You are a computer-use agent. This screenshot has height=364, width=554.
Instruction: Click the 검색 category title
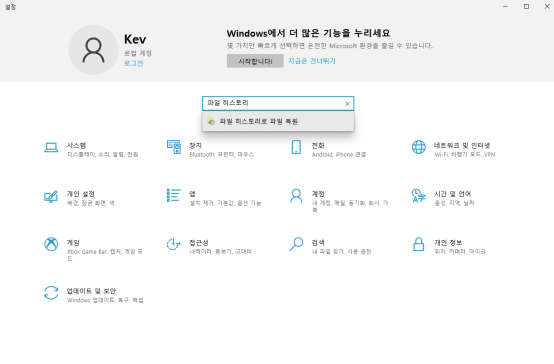click(x=318, y=242)
